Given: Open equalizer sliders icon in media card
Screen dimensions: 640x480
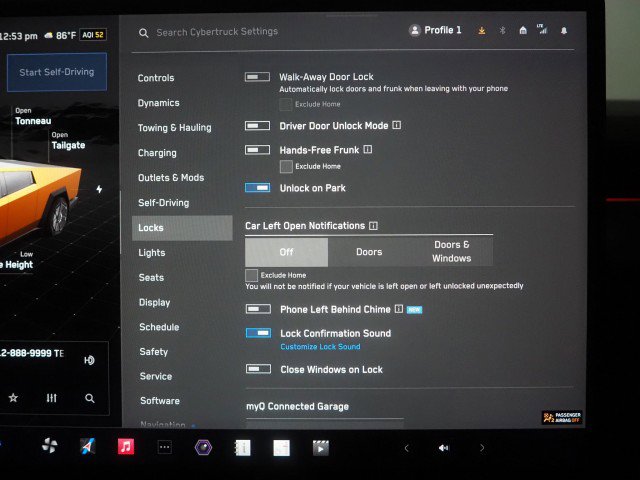Looking at the screenshot, I should pyautogui.click(x=51, y=398).
